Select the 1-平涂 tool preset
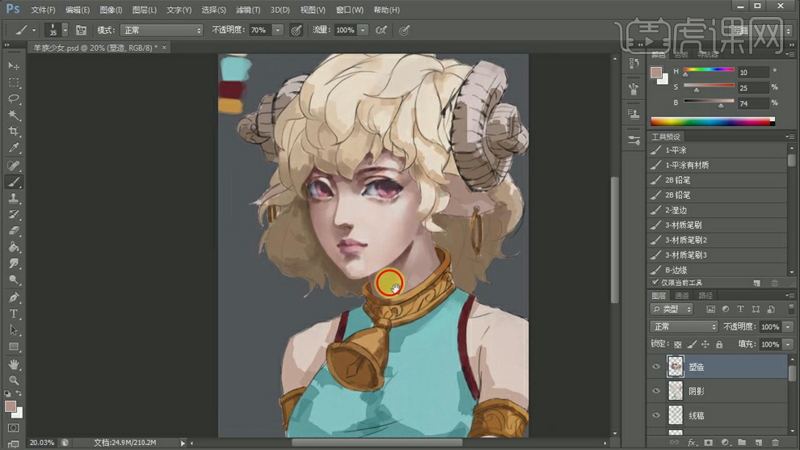800x450 pixels. click(717, 150)
